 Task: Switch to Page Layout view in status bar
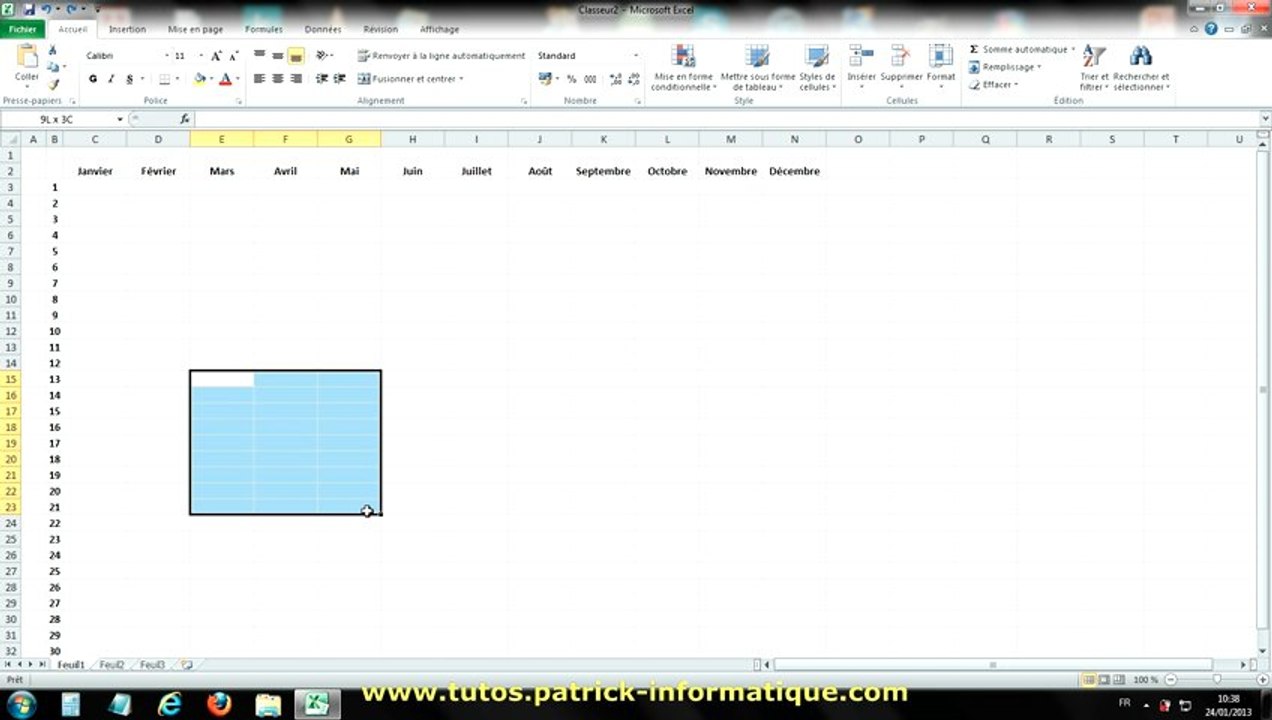coord(1105,680)
